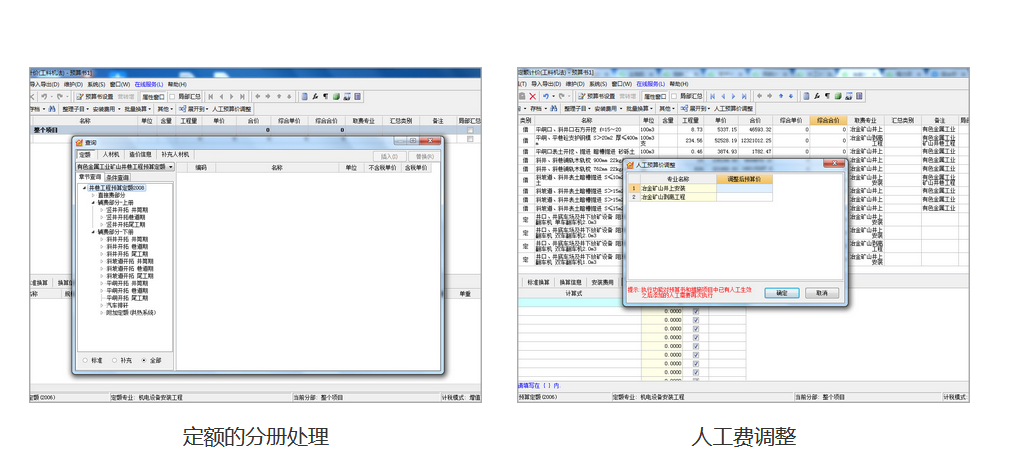1026x466 pixels.
Task: Click 确定 button in 人工预算价调整 dialog
Action: [x=782, y=293]
